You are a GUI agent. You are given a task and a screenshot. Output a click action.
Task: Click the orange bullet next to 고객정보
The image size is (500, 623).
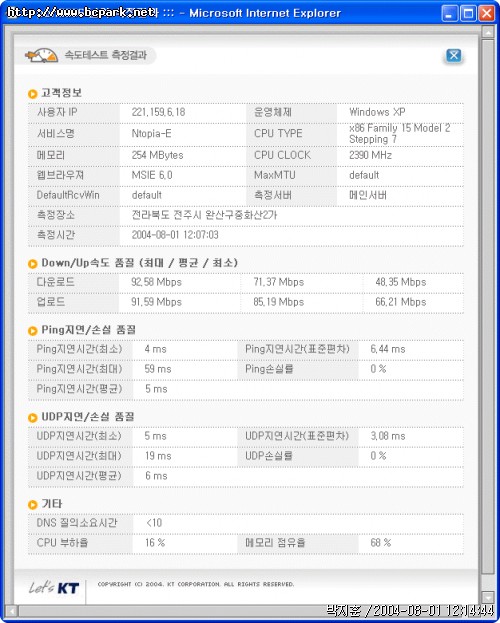tap(33, 94)
